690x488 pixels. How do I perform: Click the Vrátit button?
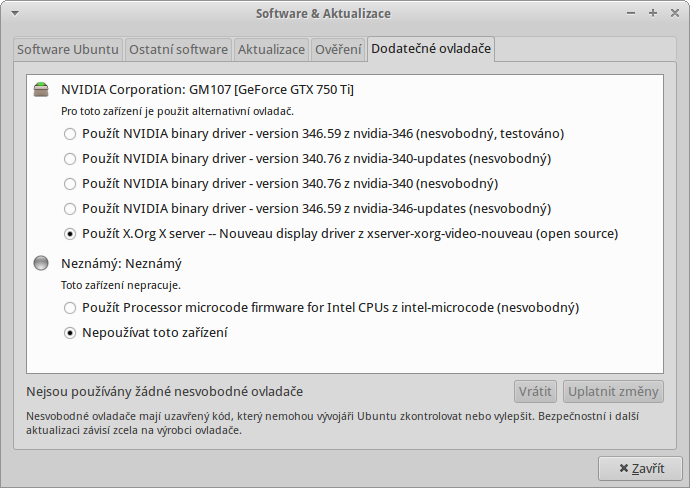(535, 391)
